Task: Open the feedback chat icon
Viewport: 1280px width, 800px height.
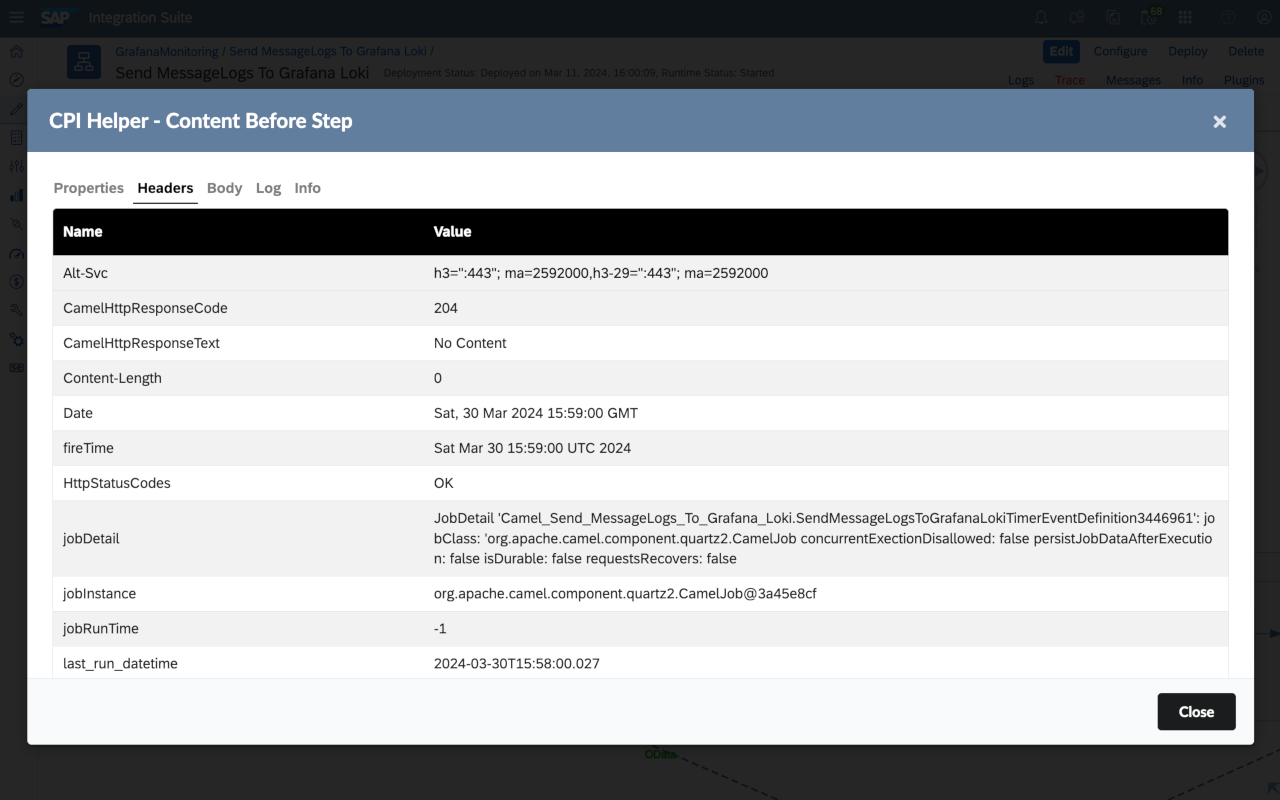Action: [1077, 17]
